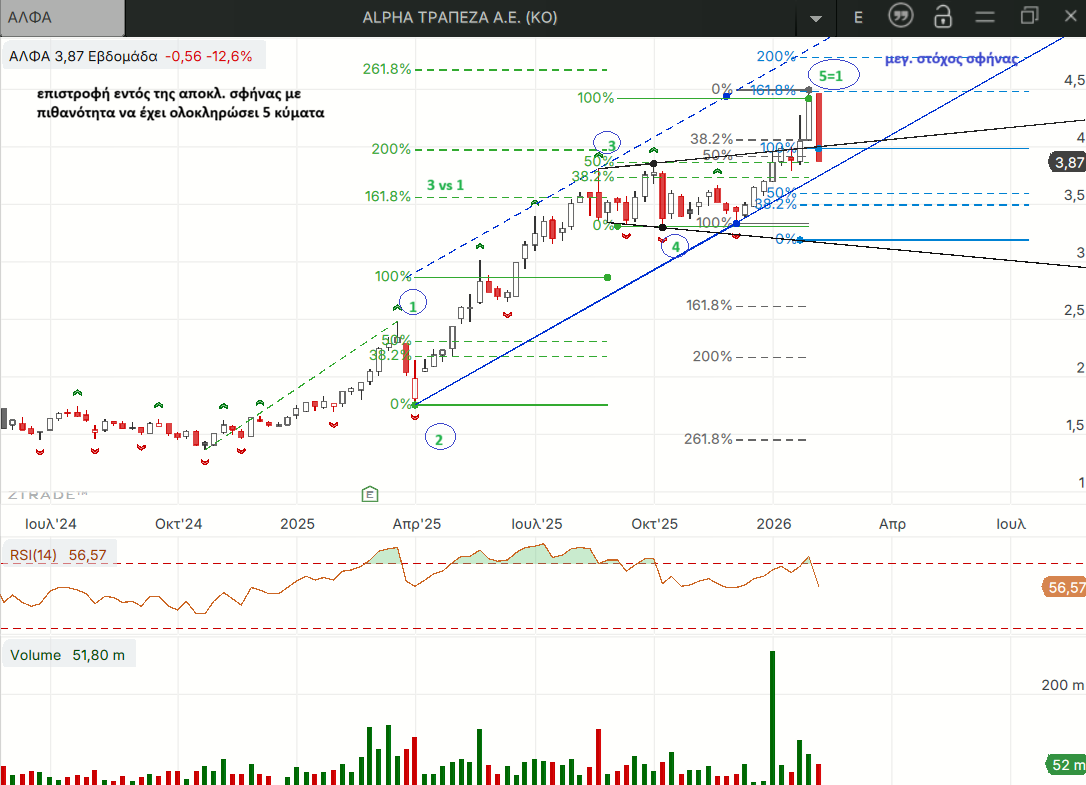Expand the symbol dropdown arrow
Viewport: 1086px width, 785px height.
click(x=817, y=18)
